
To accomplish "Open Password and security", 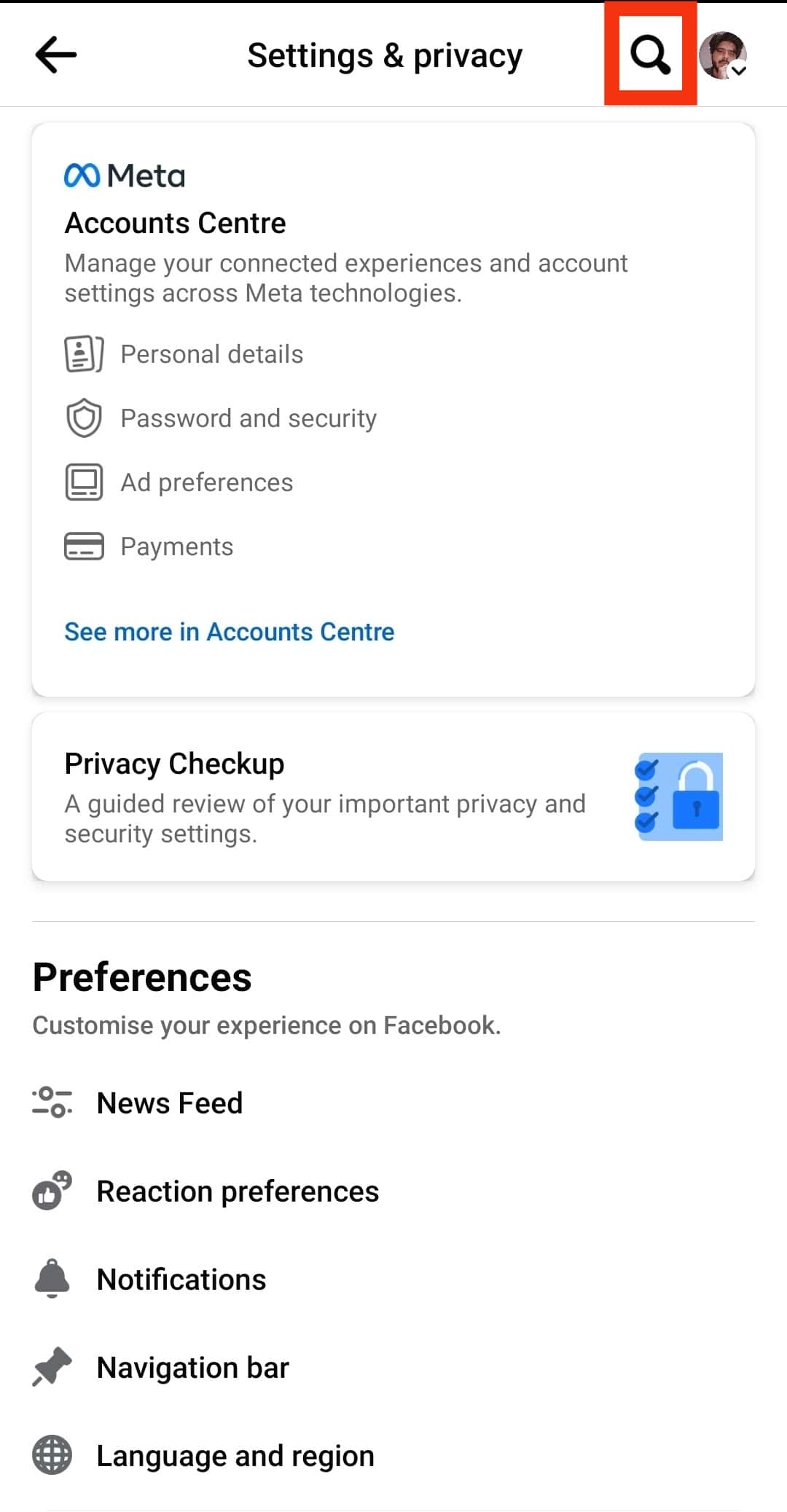I will click(248, 418).
